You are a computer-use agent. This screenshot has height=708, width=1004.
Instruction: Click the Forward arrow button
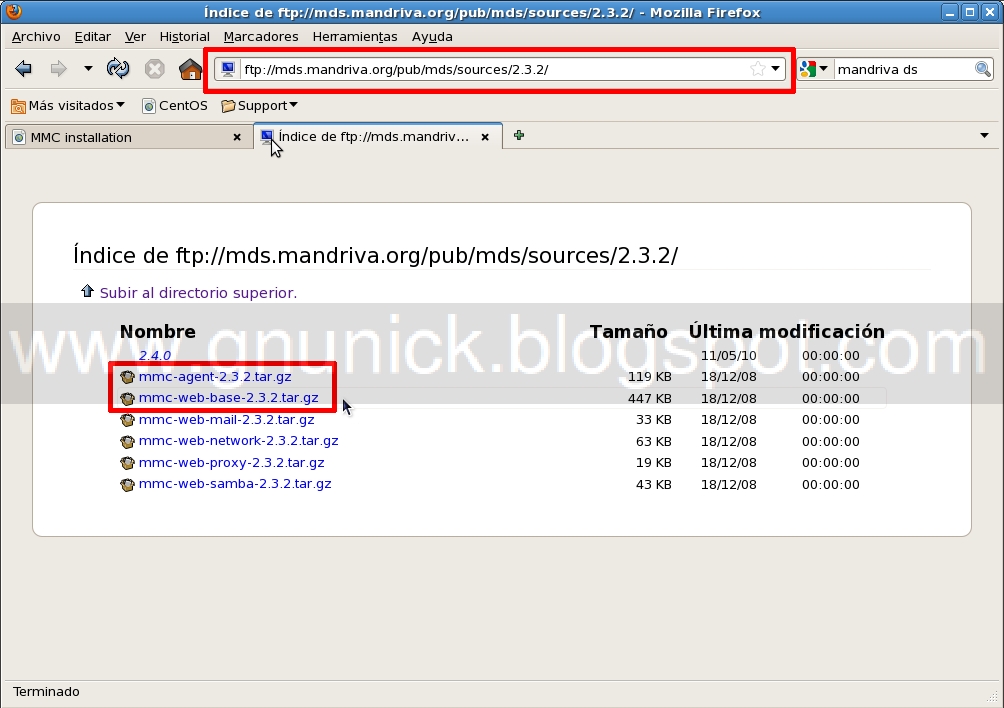click(x=58, y=68)
